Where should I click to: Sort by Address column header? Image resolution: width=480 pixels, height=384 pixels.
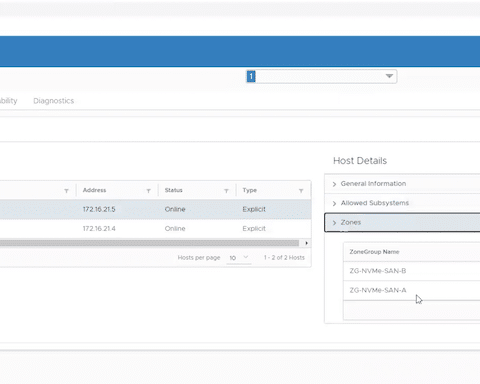click(94, 190)
